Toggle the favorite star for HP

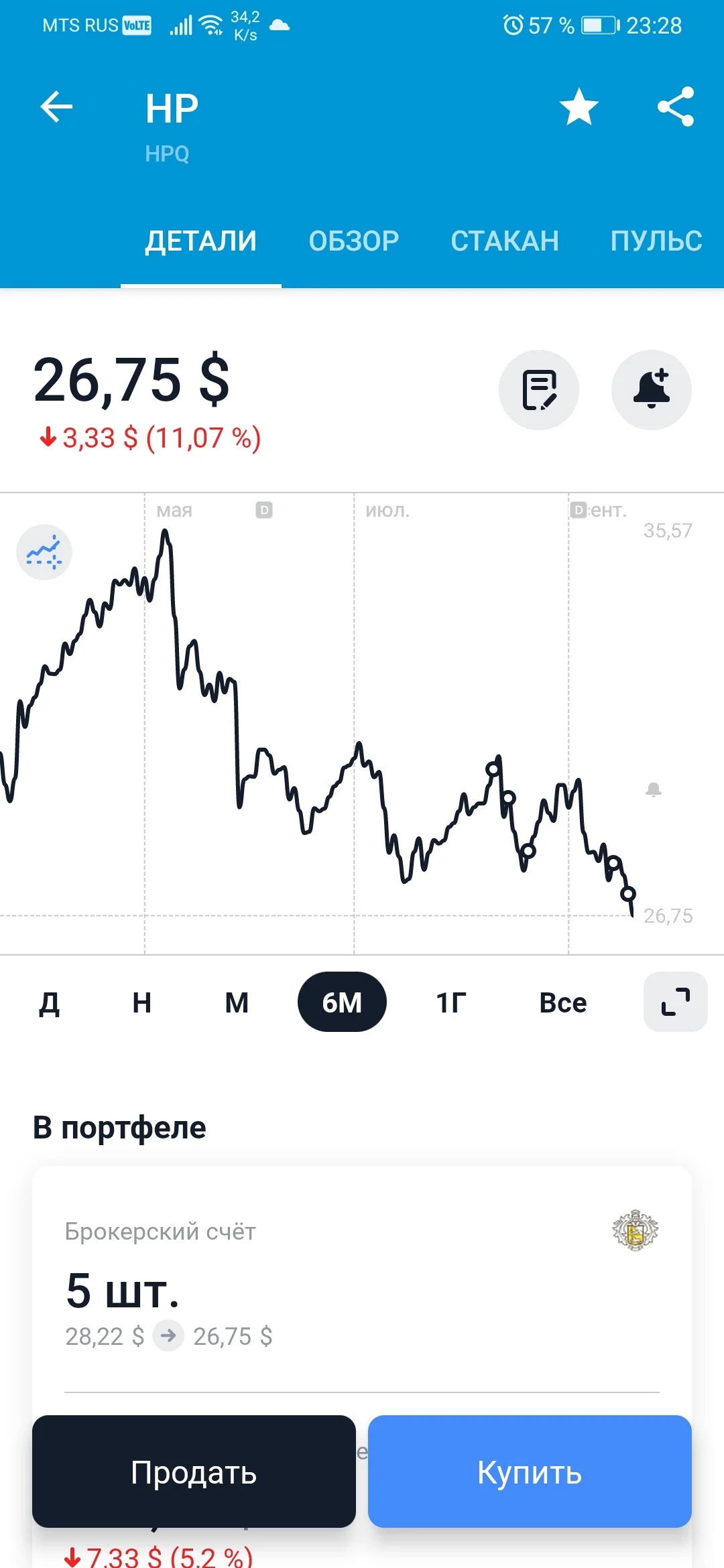point(579,107)
